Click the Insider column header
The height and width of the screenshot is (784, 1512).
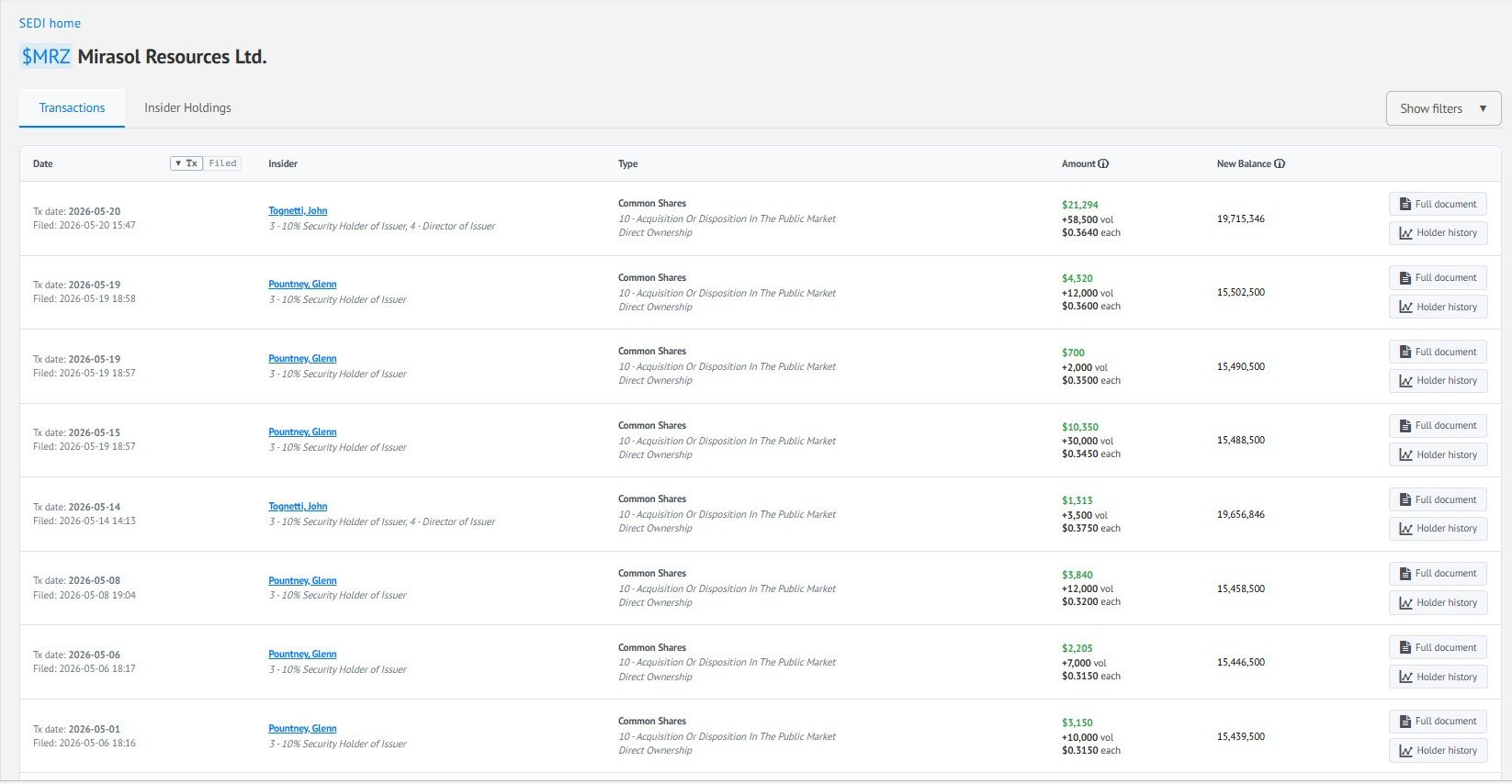(x=283, y=163)
